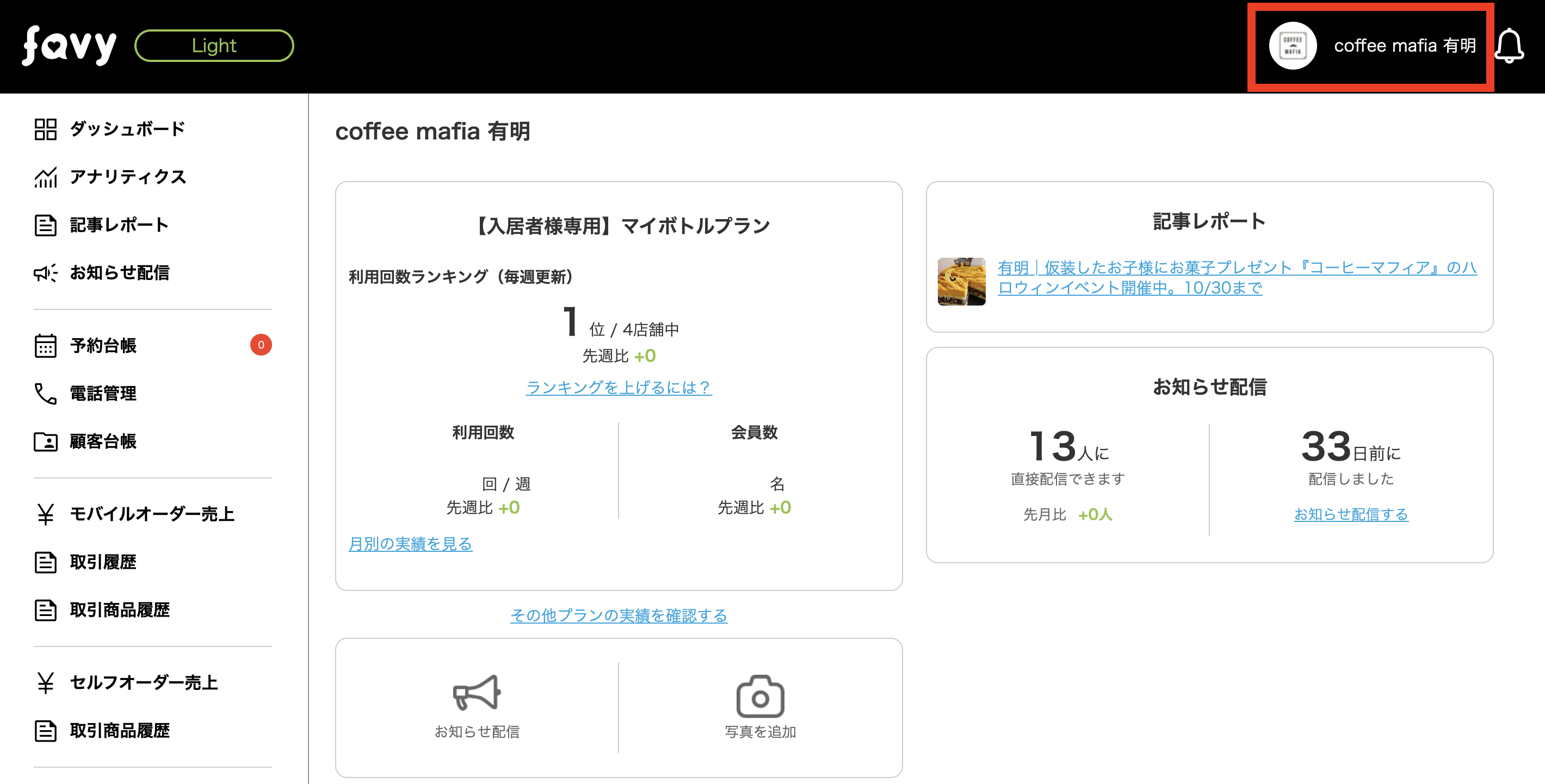Click the 記事レポート document icon

[x=46, y=225]
